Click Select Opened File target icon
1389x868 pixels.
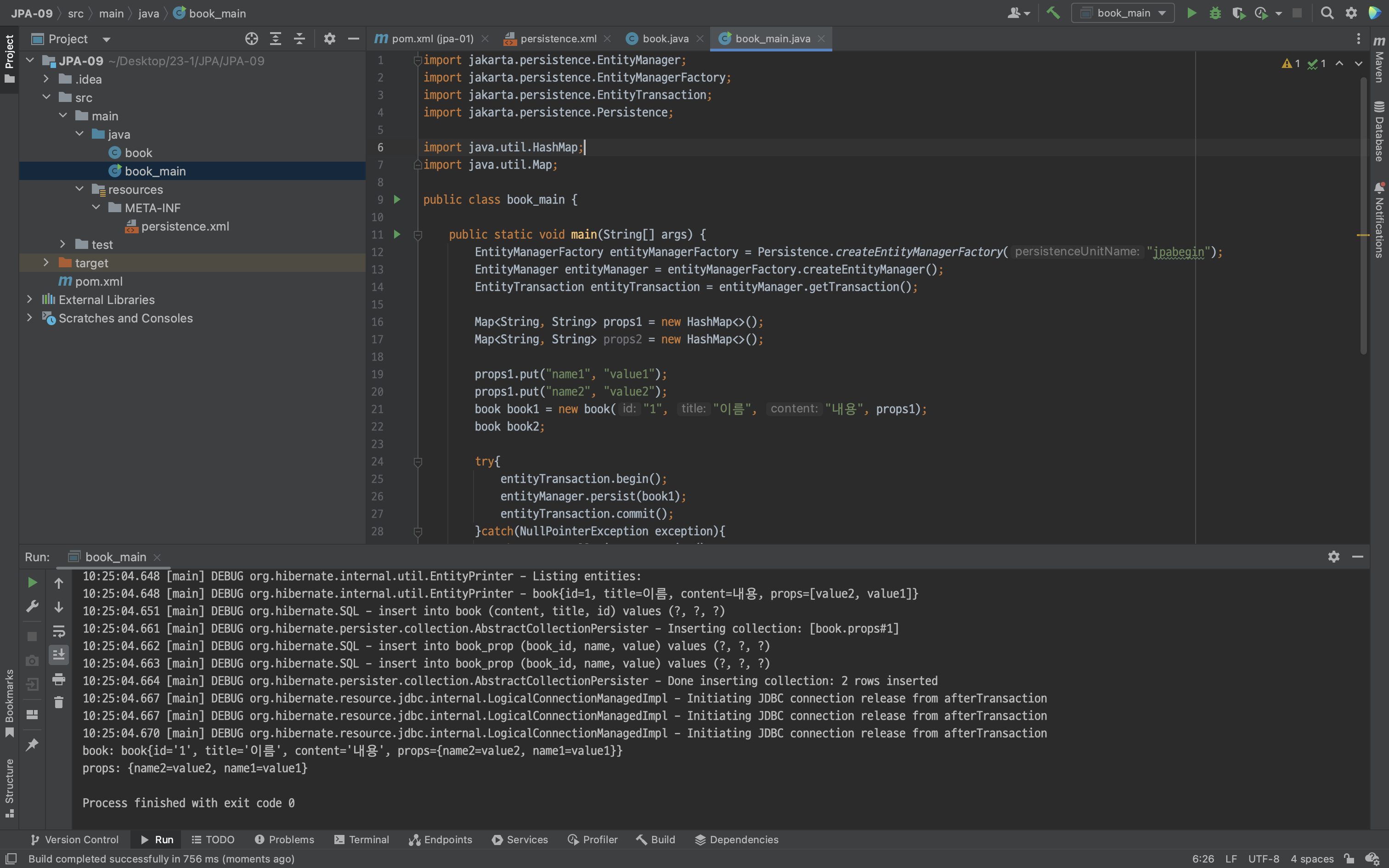click(251, 39)
